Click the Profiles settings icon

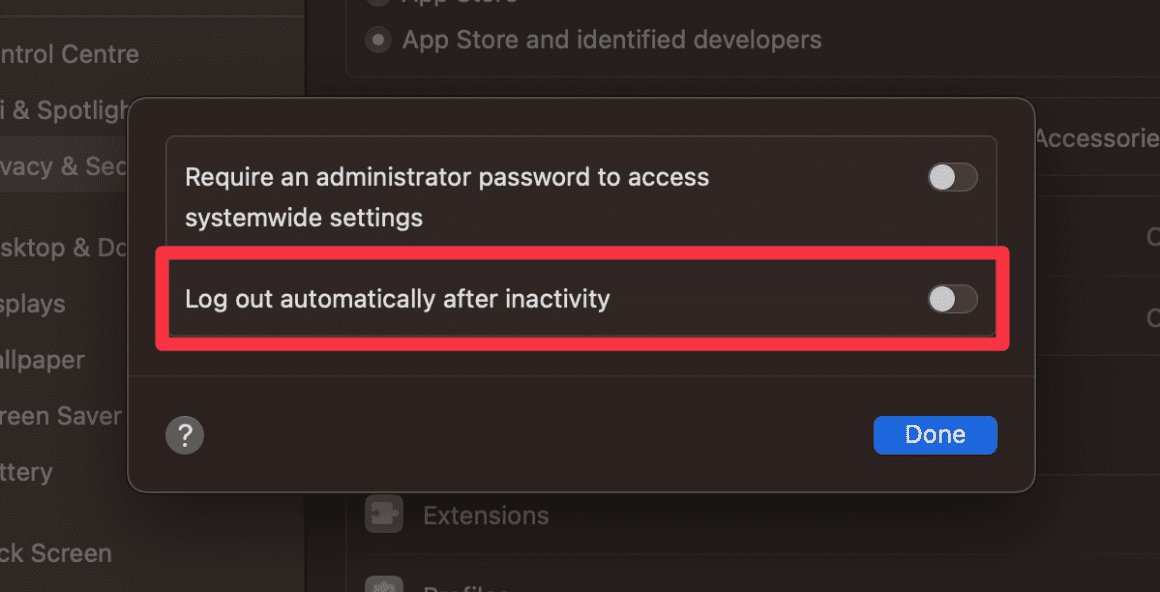coord(384,585)
